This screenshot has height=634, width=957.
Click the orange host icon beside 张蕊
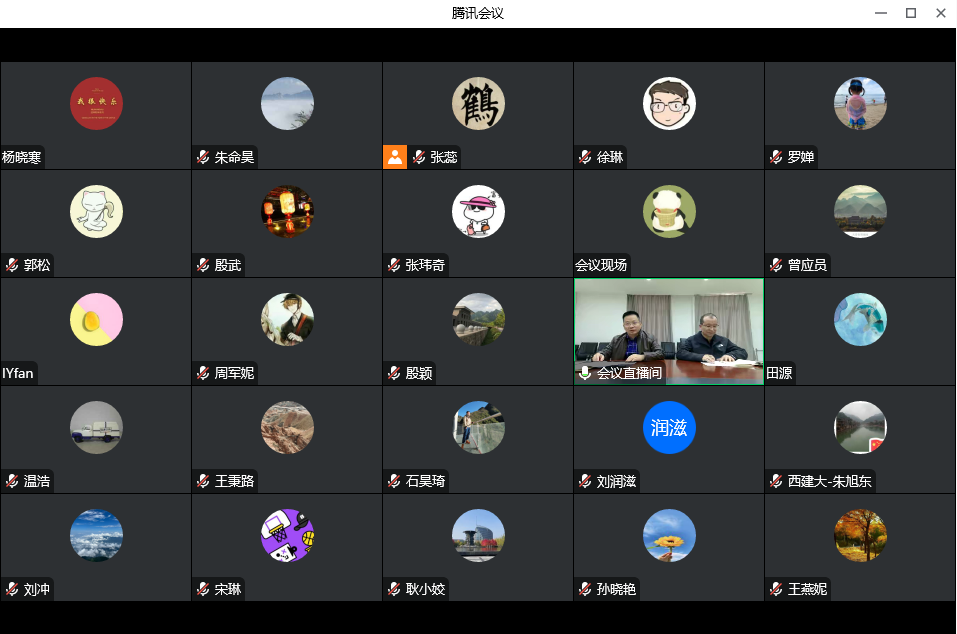395,157
